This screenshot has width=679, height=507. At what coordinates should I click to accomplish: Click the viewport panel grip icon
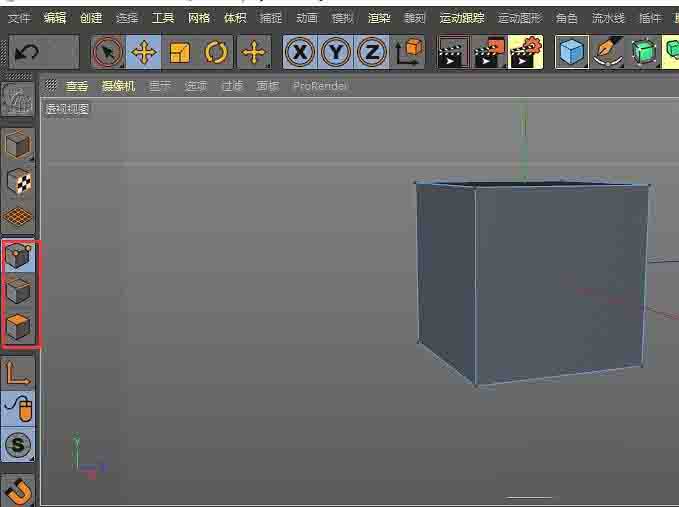pos(51,85)
